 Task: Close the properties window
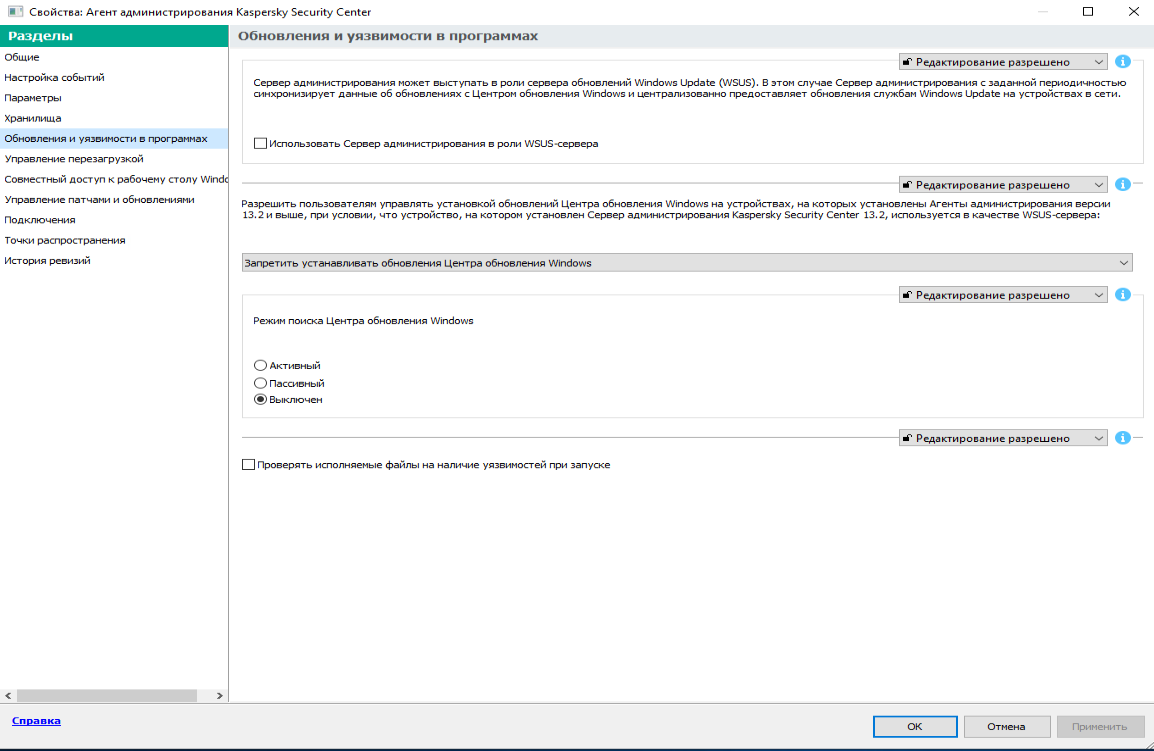coord(1133,11)
